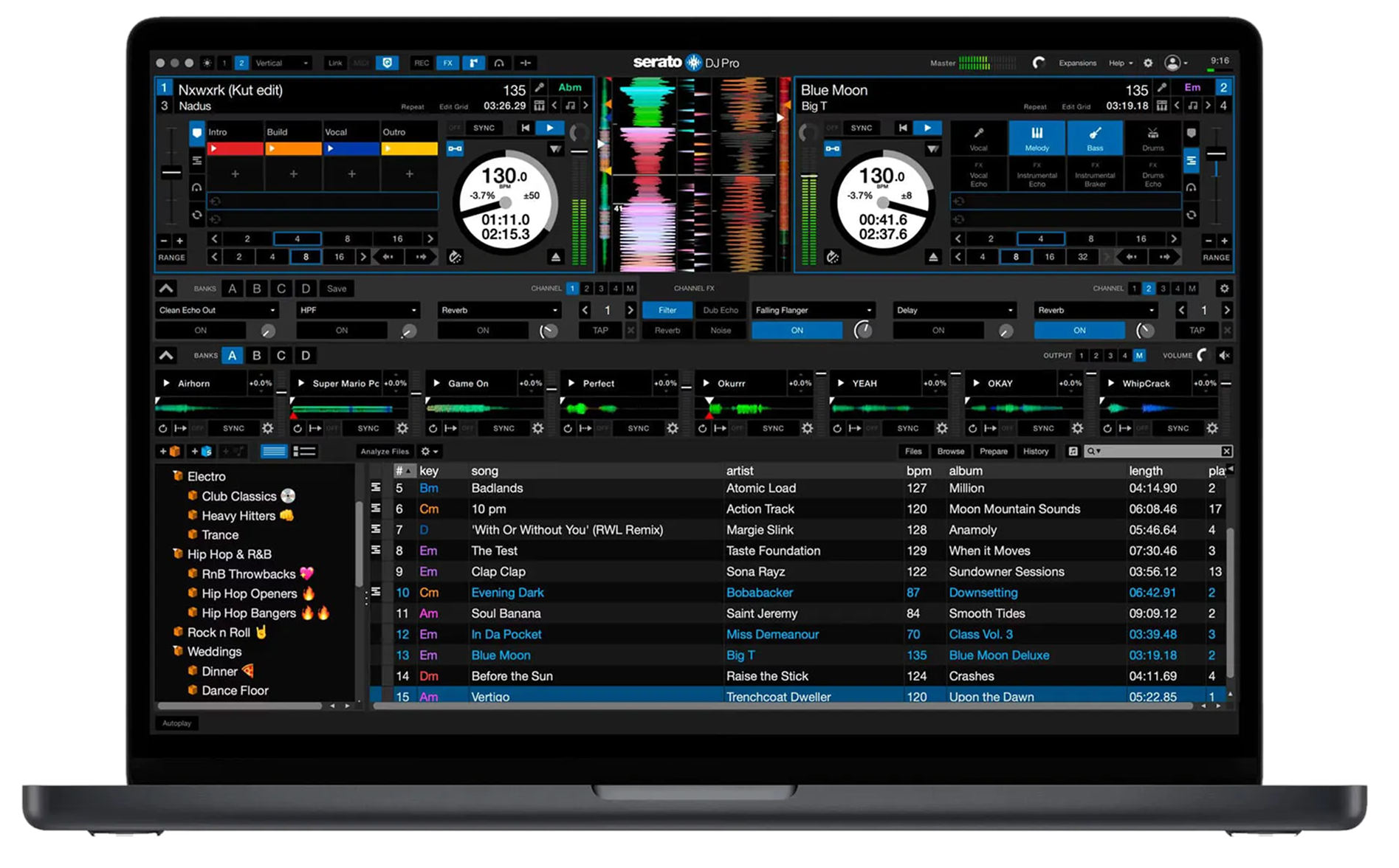The width and height of the screenshot is (1399, 868).
Task: Mute the sampler output
Action: coord(1224,355)
